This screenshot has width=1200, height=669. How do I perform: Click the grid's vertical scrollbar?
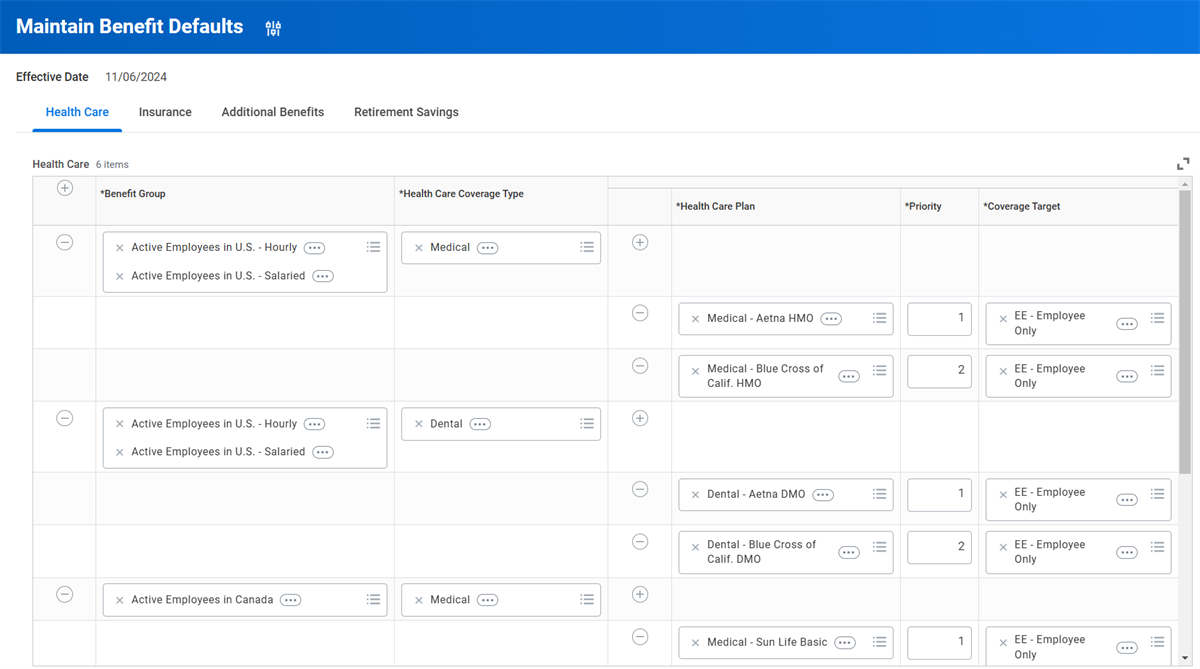tap(1185, 330)
